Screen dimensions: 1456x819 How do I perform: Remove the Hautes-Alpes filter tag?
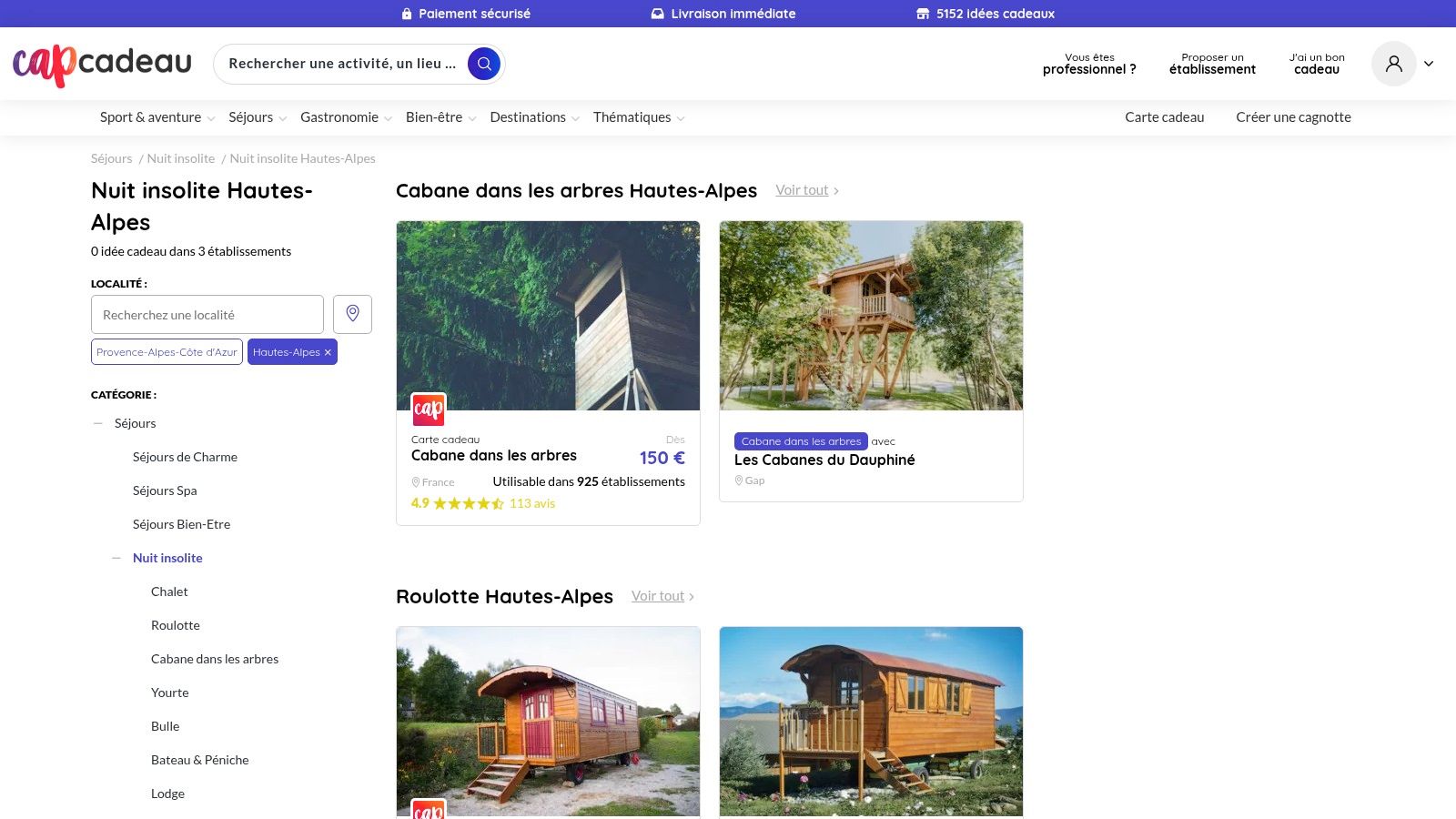click(x=328, y=352)
